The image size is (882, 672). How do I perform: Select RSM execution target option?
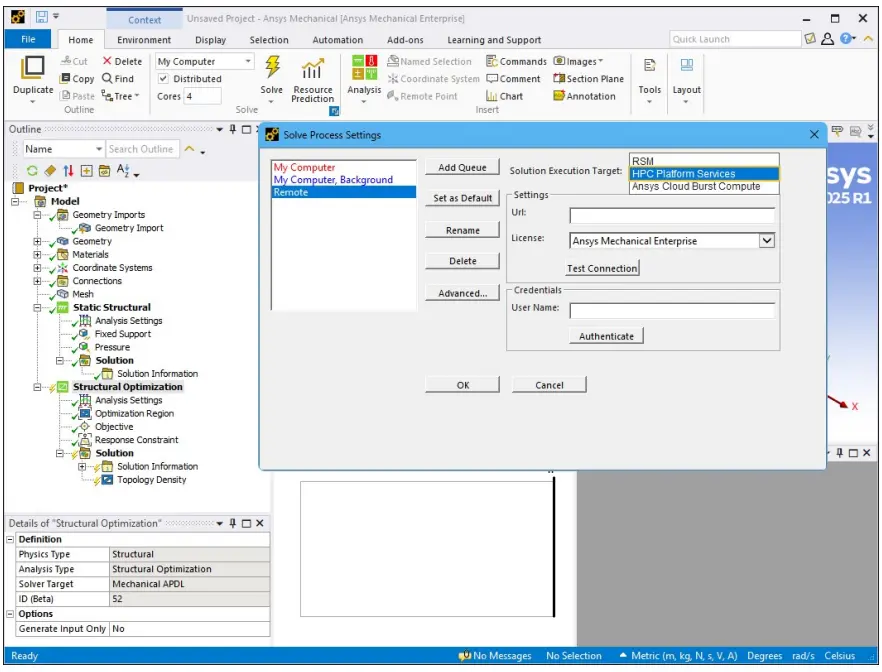[x=704, y=161]
